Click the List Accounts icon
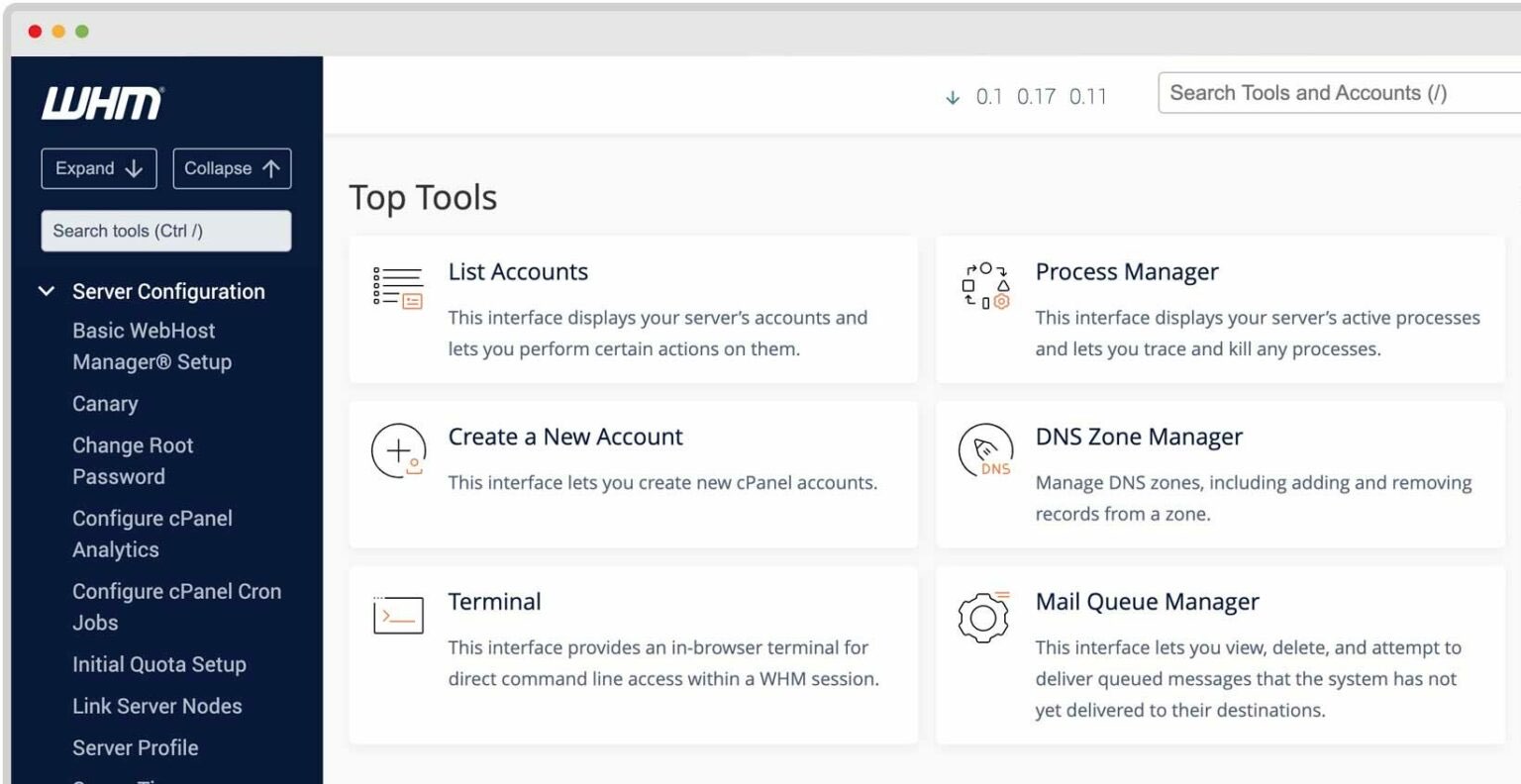 point(396,286)
